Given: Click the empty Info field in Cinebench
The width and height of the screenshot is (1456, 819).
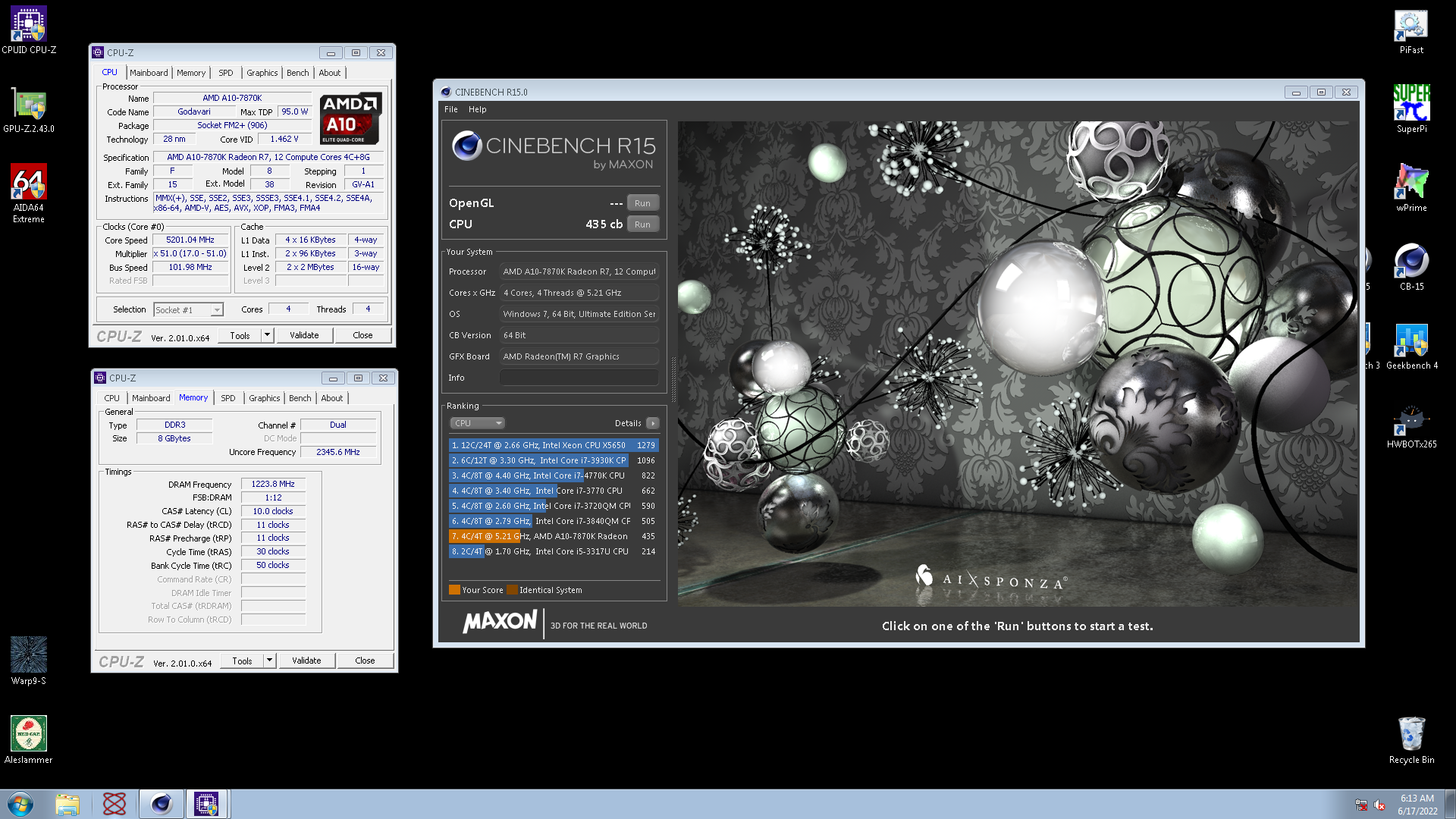Looking at the screenshot, I should click(579, 378).
